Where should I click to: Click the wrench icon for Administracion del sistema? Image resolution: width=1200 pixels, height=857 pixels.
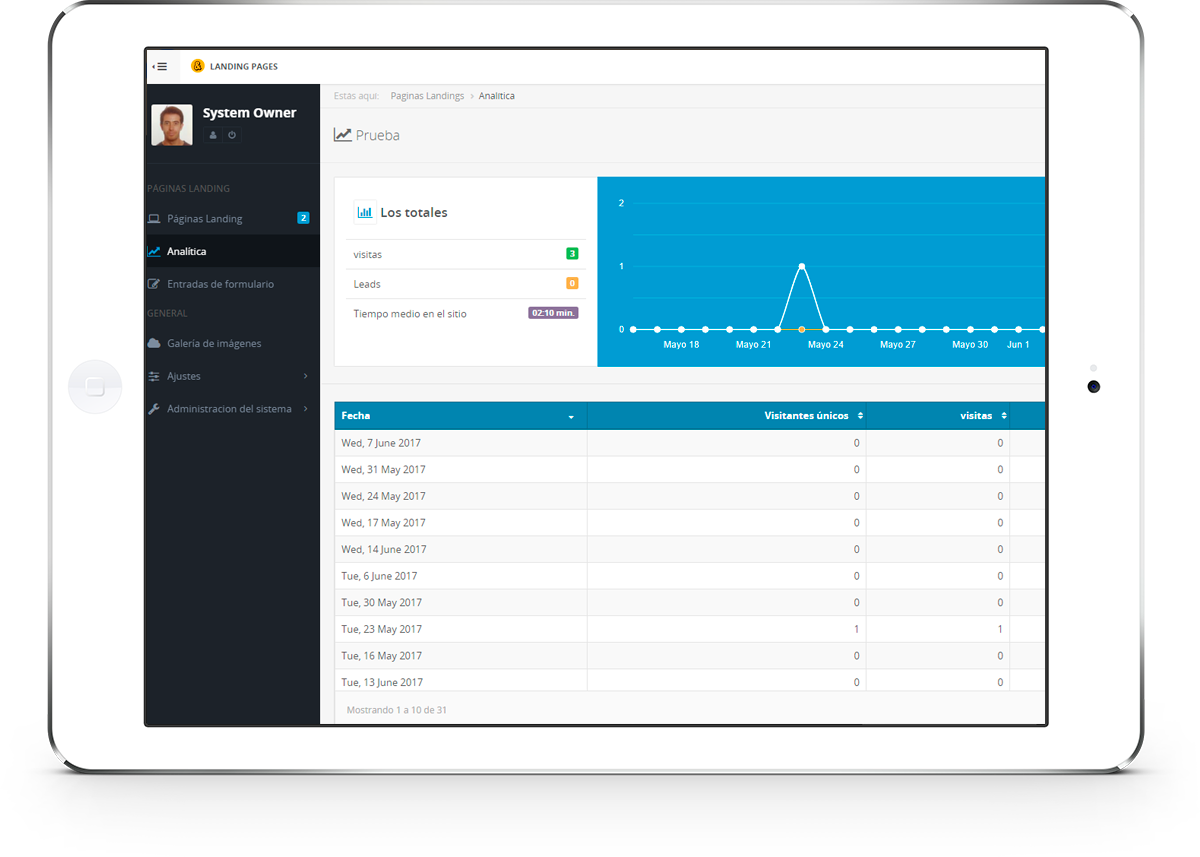[154, 409]
